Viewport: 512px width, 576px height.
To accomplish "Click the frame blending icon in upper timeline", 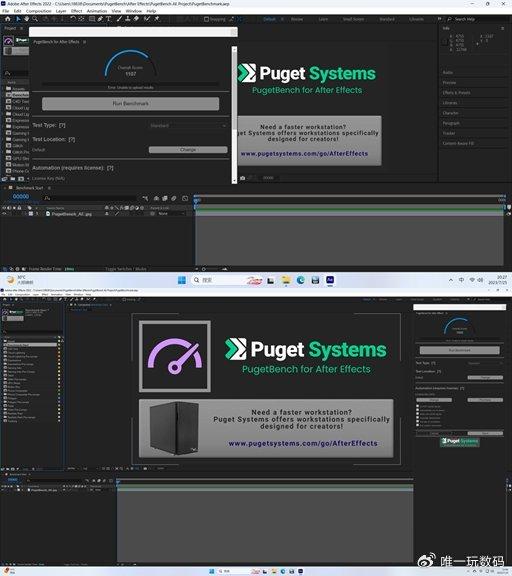I will 165,198.
